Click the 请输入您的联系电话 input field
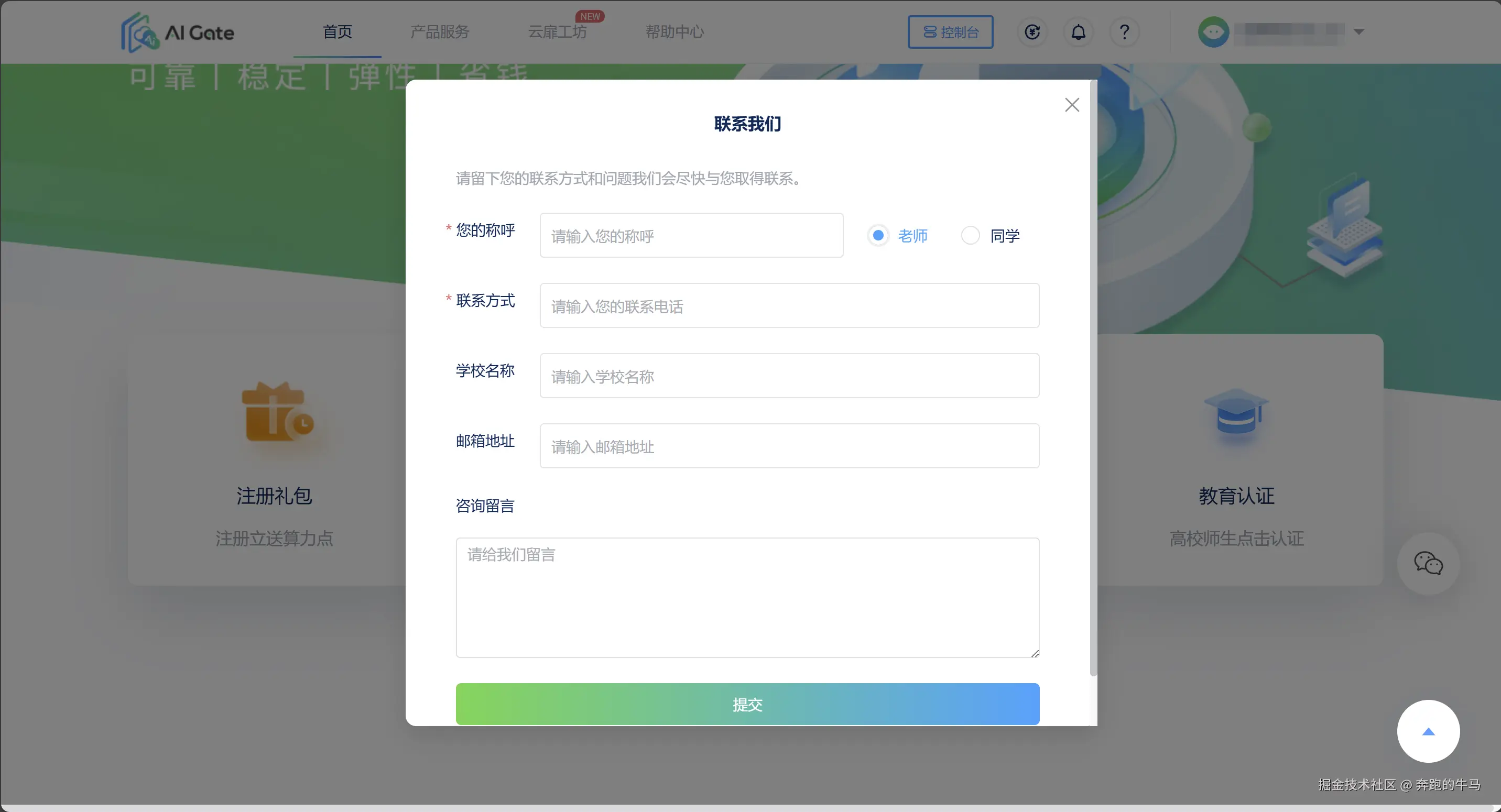The width and height of the screenshot is (1501, 812). tap(789, 305)
